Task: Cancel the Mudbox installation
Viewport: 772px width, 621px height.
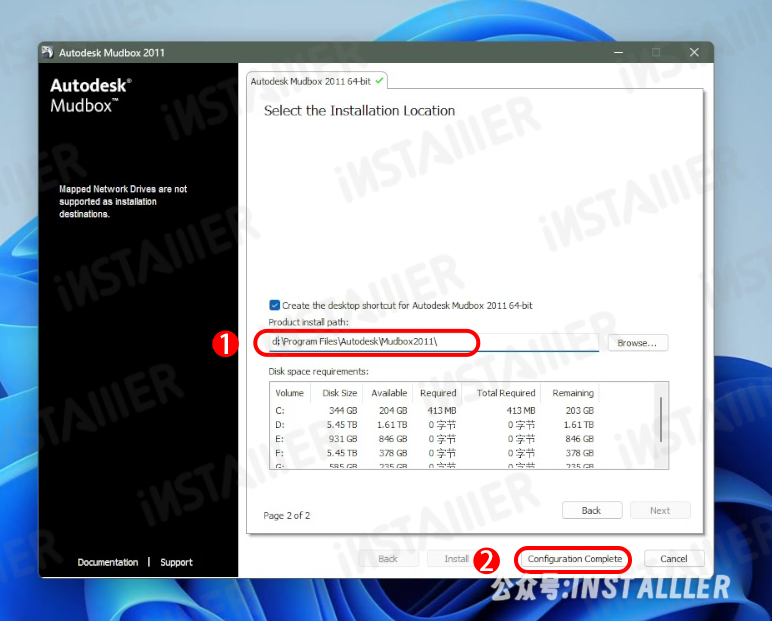Action: 674,559
